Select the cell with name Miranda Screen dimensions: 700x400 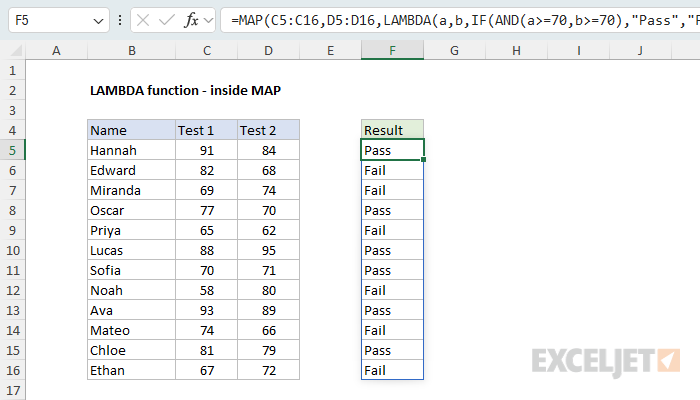click(x=131, y=191)
